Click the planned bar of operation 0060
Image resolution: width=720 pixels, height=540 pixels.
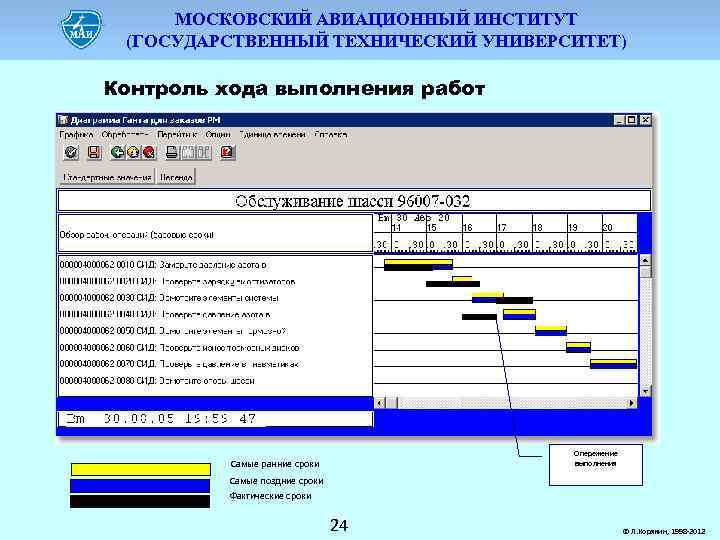coord(578,347)
